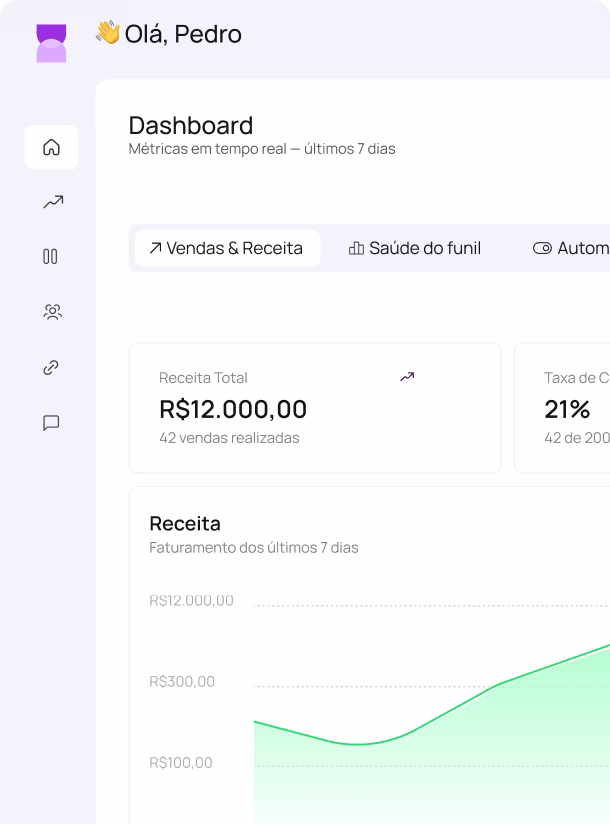Image resolution: width=610 pixels, height=824 pixels.
Task: Open the Home sidebar icon
Action: pos(51,147)
